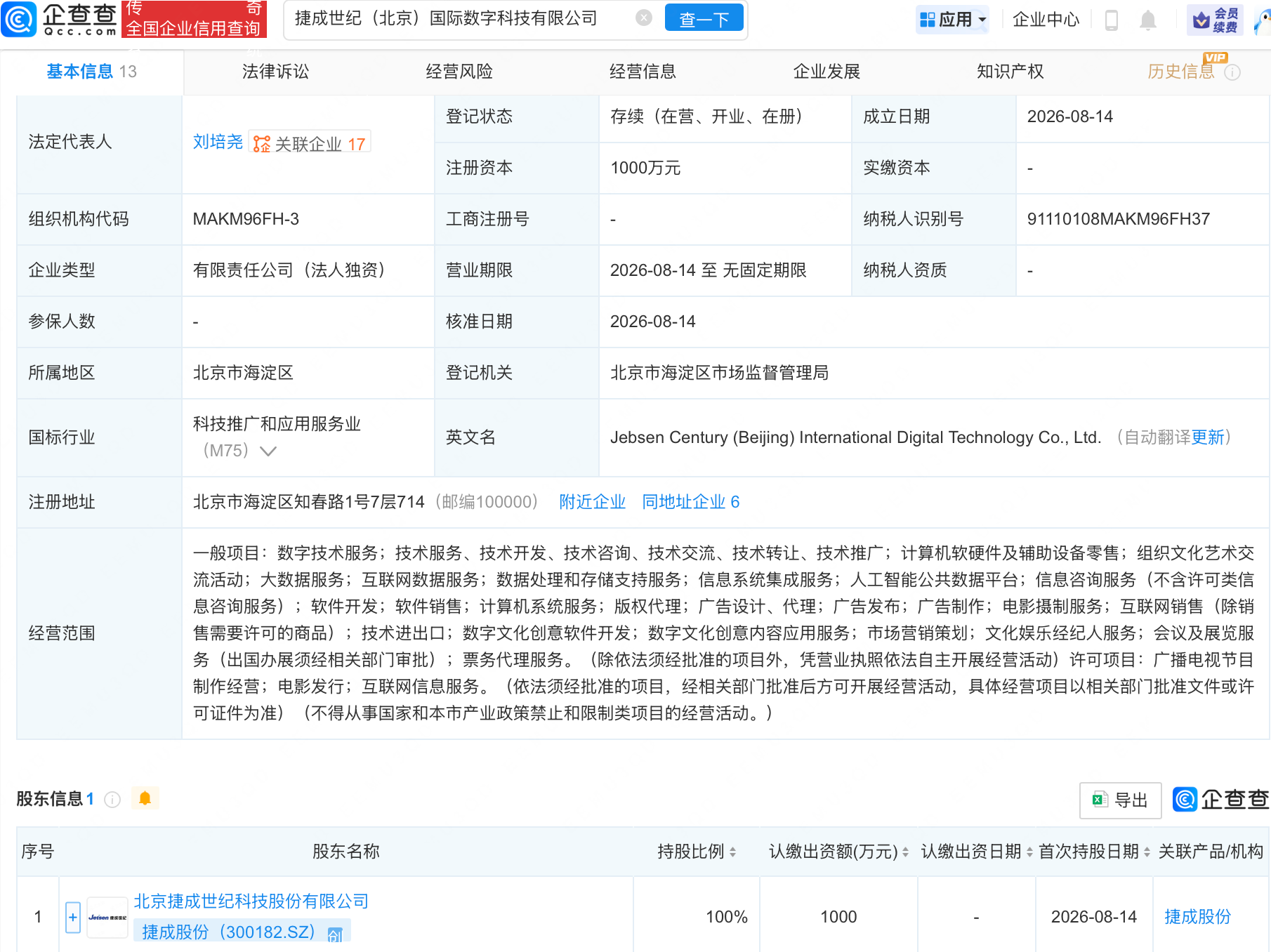1271x952 pixels.
Task: Switch to the 经营风险 tab
Action: (459, 72)
